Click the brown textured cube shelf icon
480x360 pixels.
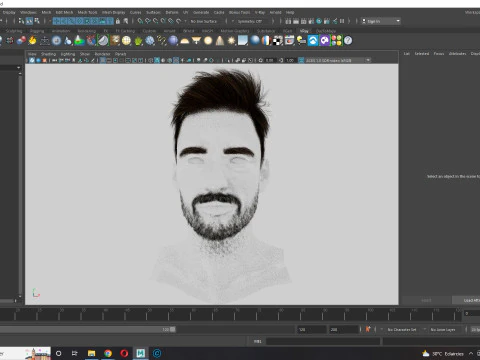point(115,41)
